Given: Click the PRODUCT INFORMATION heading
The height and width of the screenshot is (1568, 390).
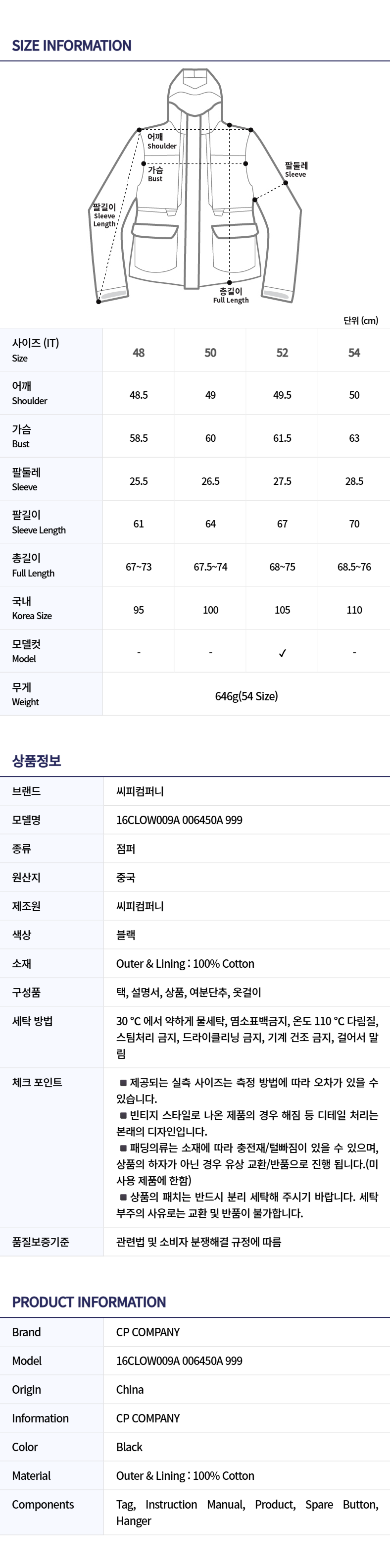Looking at the screenshot, I should click(89, 1302).
